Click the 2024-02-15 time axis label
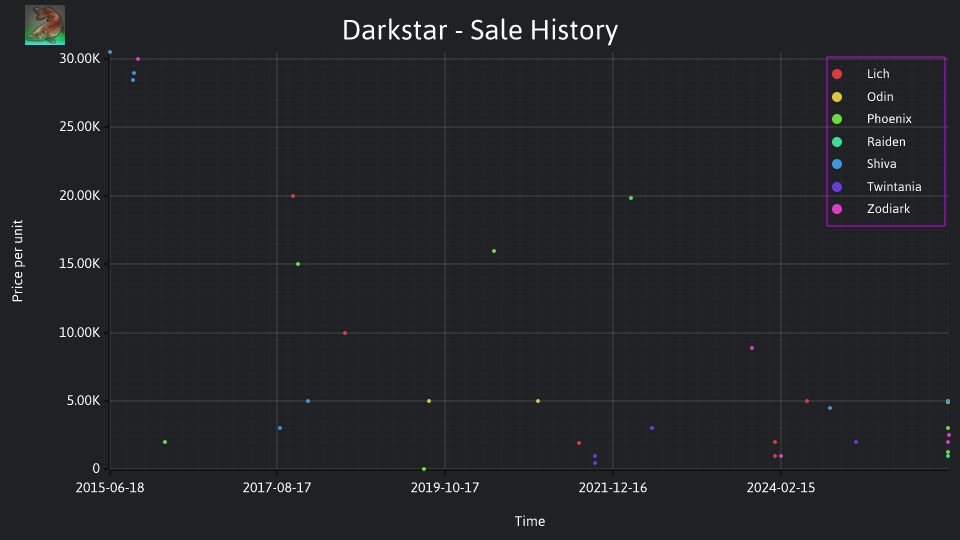960x540 pixels. tap(781, 488)
